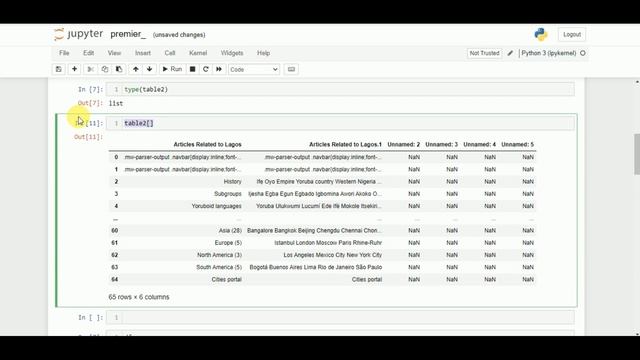Copy selected cells icon
640x360 pixels.
pyautogui.click(x=105, y=69)
